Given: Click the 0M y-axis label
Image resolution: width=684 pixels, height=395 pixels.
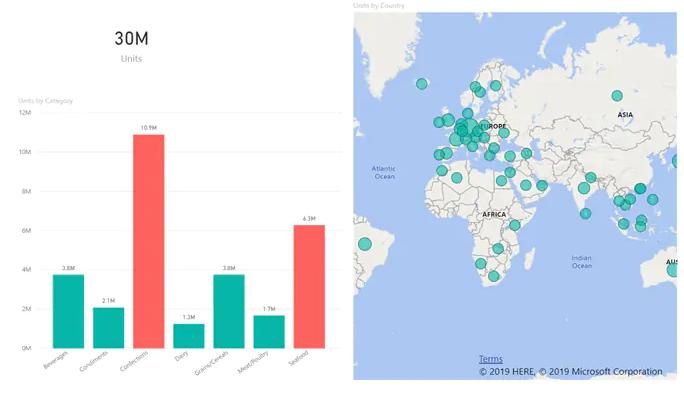Looking at the screenshot, I should coord(27,348).
